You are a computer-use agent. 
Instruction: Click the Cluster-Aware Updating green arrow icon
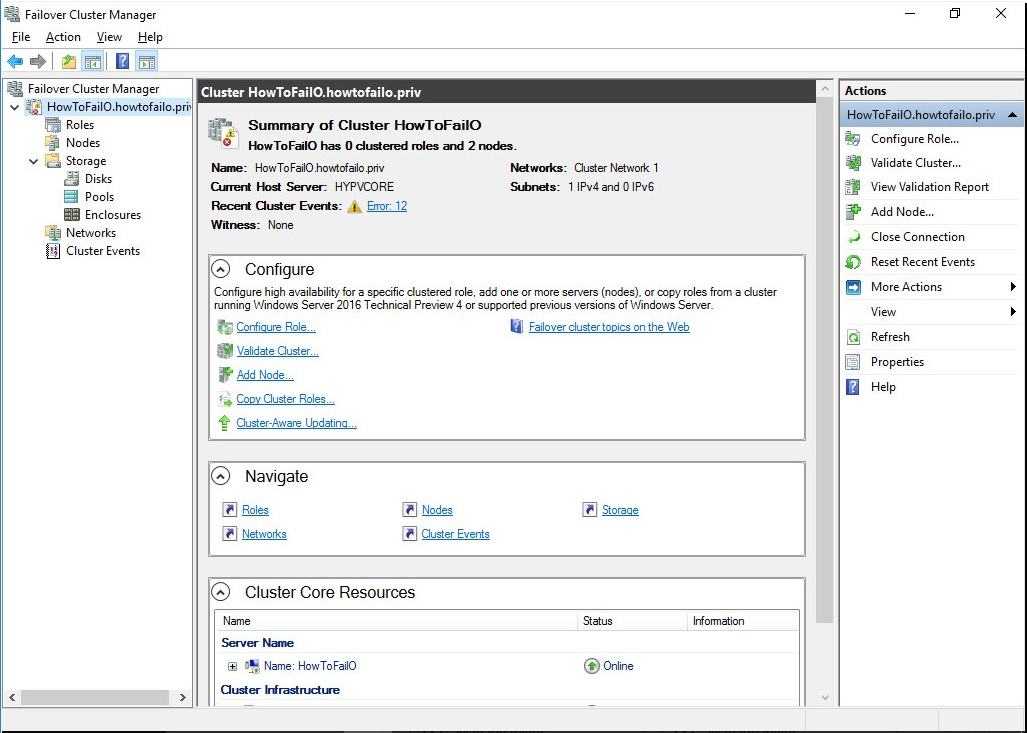click(x=224, y=423)
